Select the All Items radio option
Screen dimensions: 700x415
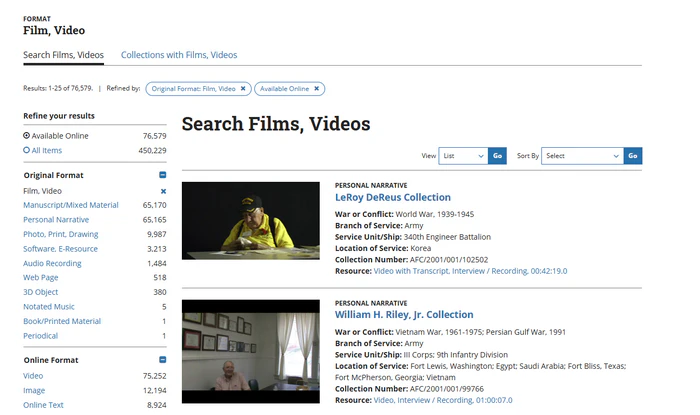point(27,150)
